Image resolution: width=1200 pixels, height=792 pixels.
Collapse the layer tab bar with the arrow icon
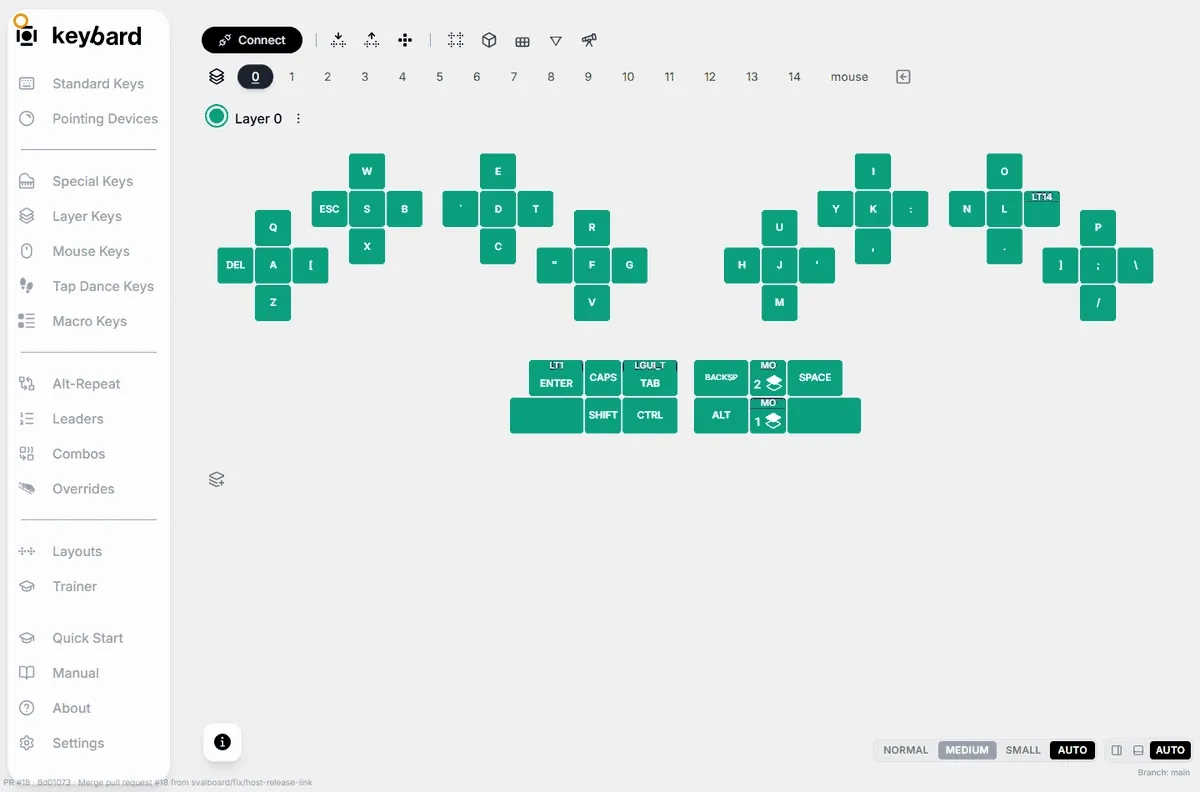tap(903, 77)
